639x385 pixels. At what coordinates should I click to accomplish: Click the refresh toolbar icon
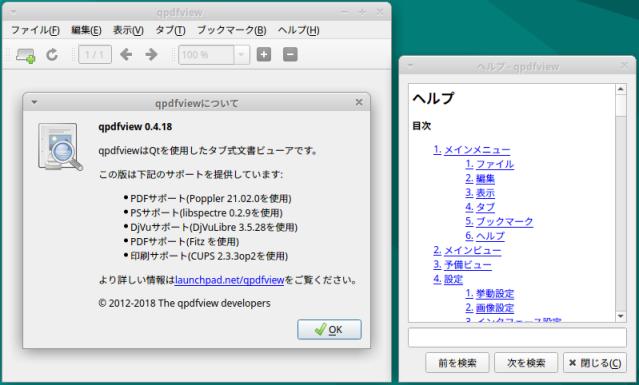52,55
